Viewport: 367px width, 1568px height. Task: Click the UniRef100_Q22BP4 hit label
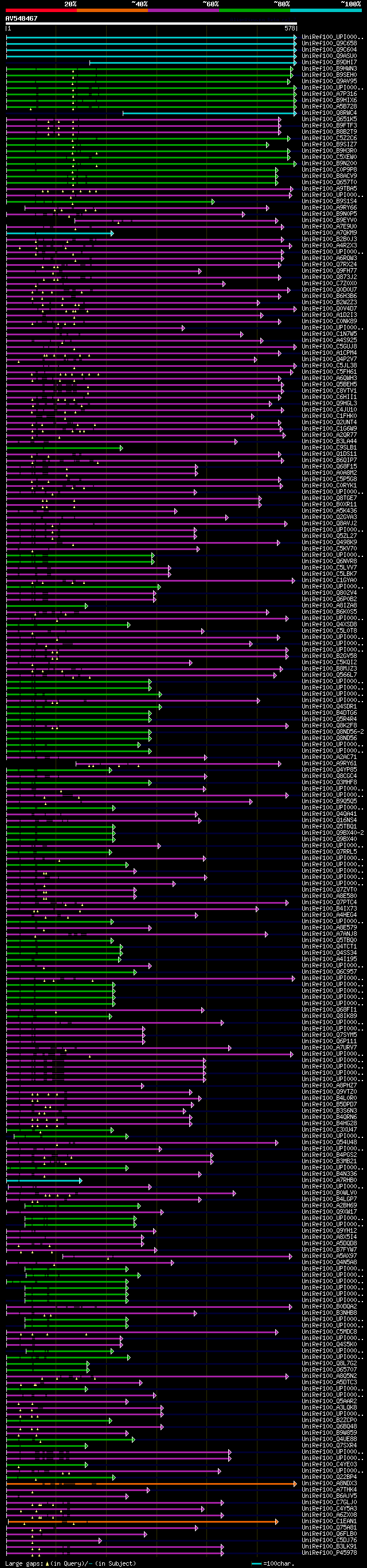point(329,1477)
